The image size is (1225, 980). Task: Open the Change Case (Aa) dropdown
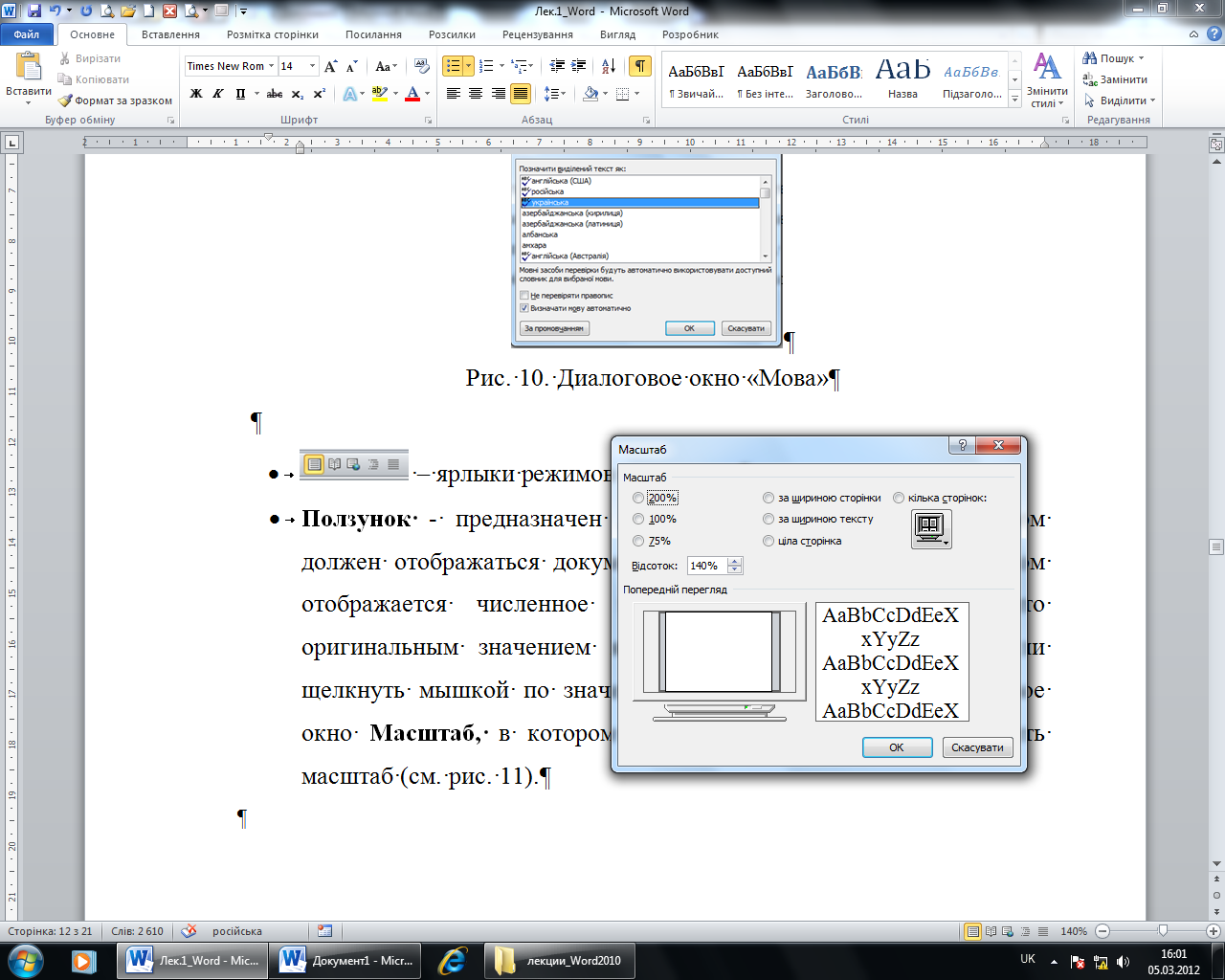[386, 66]
